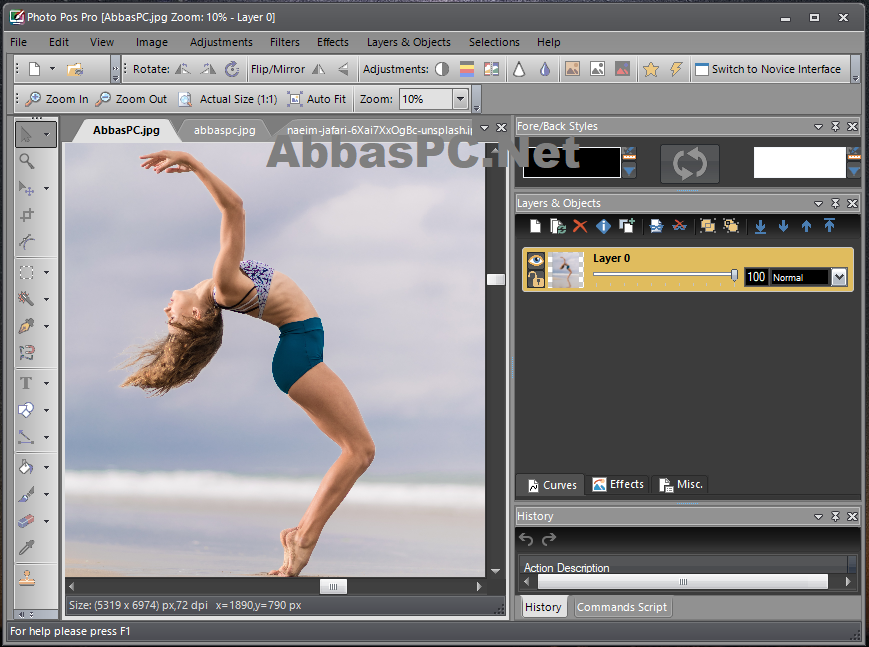Open the Filters menu
The width and height of the screenshot is (869, 647).
[284, 42]
